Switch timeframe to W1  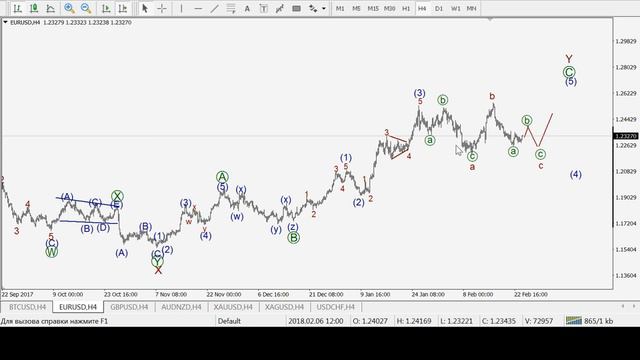pos(456,8)
